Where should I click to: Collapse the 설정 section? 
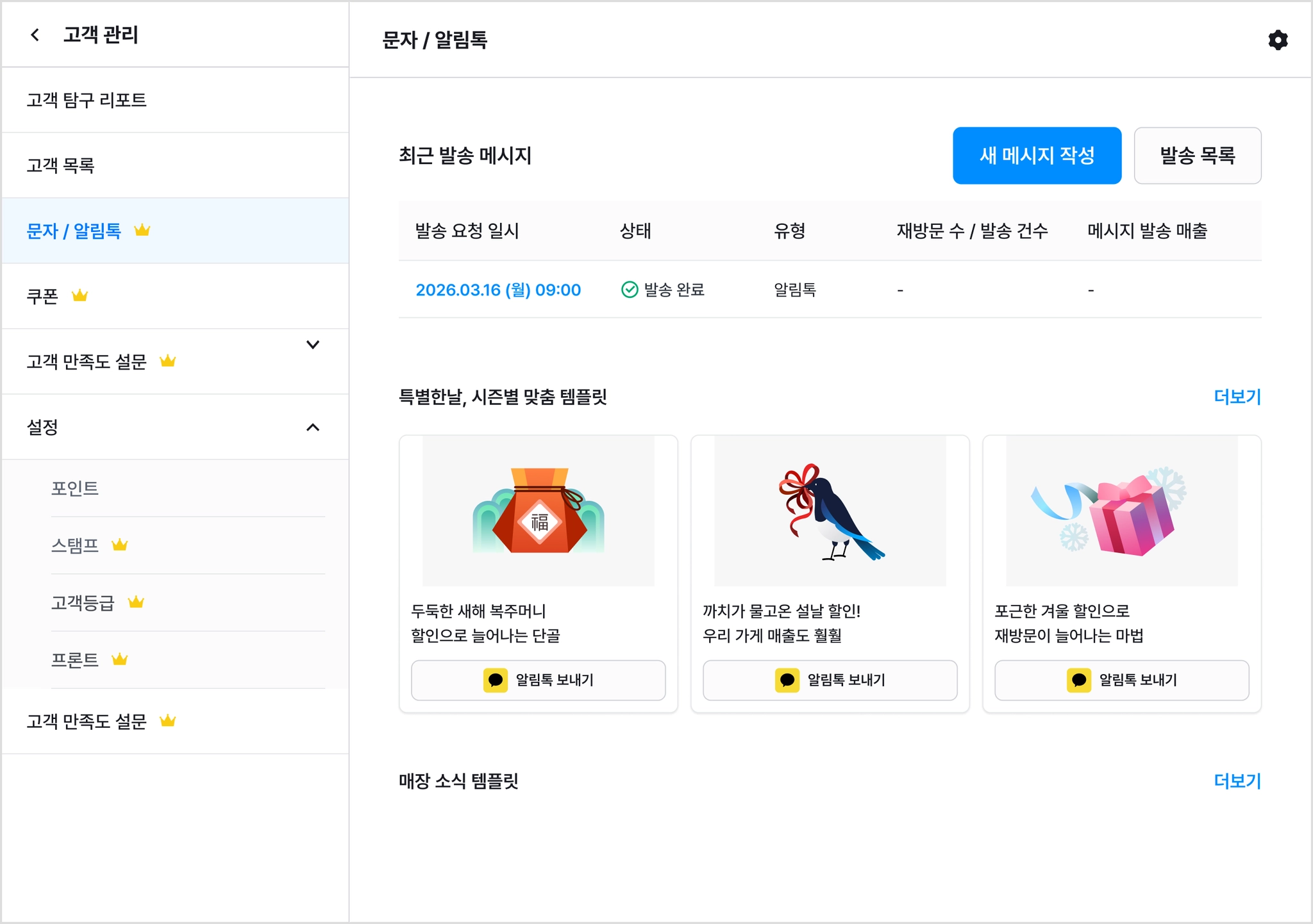[x=313, y=427]
